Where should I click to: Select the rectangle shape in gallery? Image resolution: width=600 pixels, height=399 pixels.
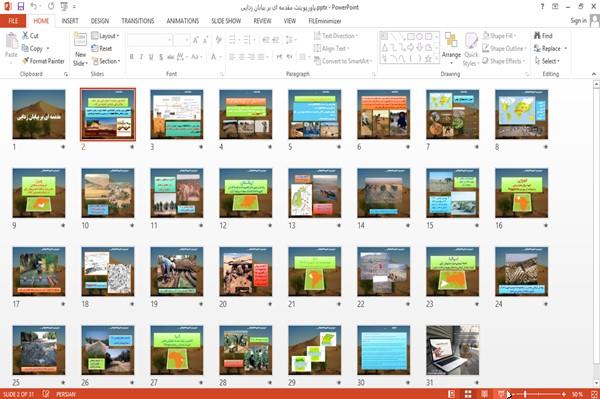coord(411,37)
